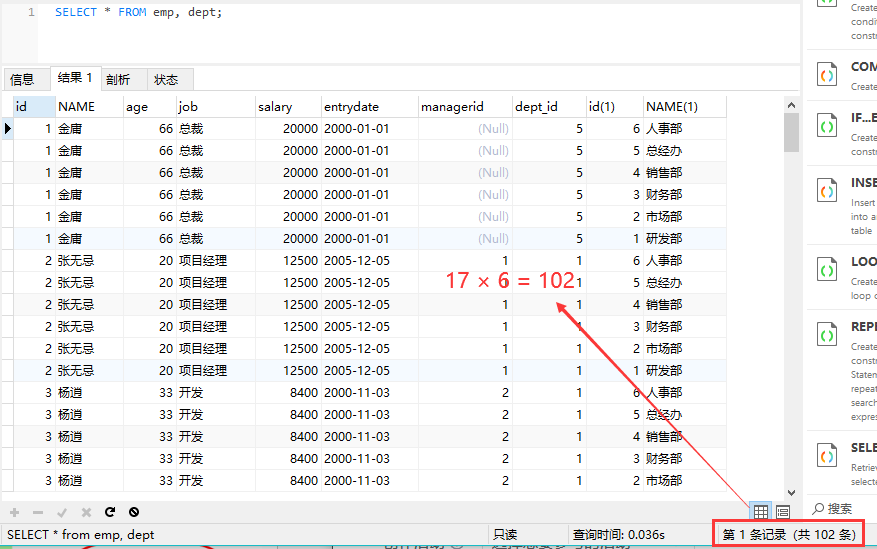Click the REPE snippet icon

coord(827,334)
